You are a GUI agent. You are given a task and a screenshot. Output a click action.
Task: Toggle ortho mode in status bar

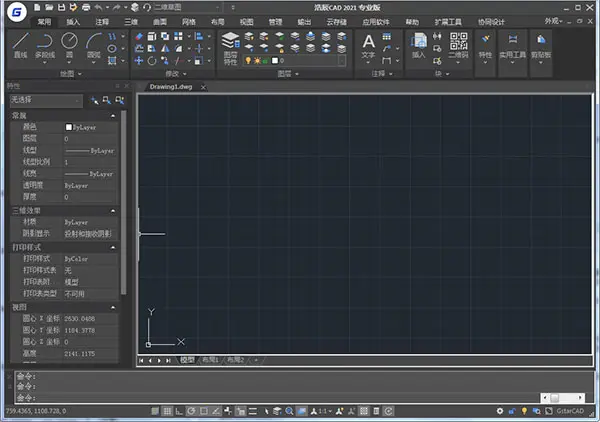[179, 411]
